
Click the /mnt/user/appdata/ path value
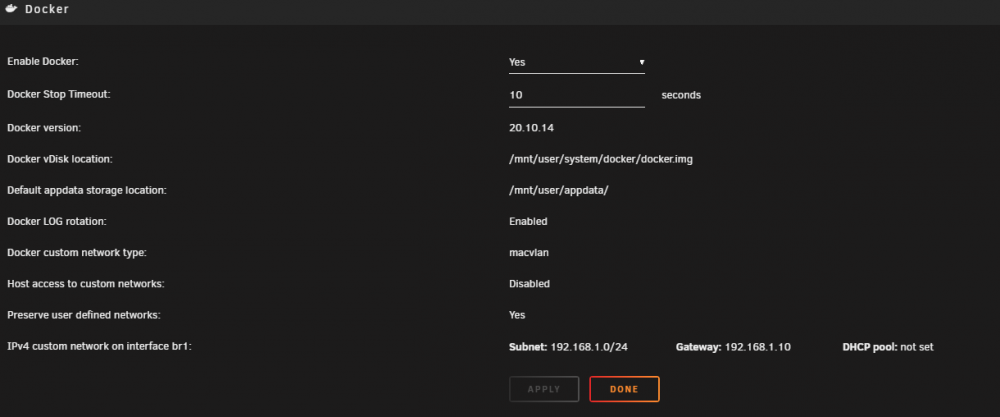click(x=559, y=191)
